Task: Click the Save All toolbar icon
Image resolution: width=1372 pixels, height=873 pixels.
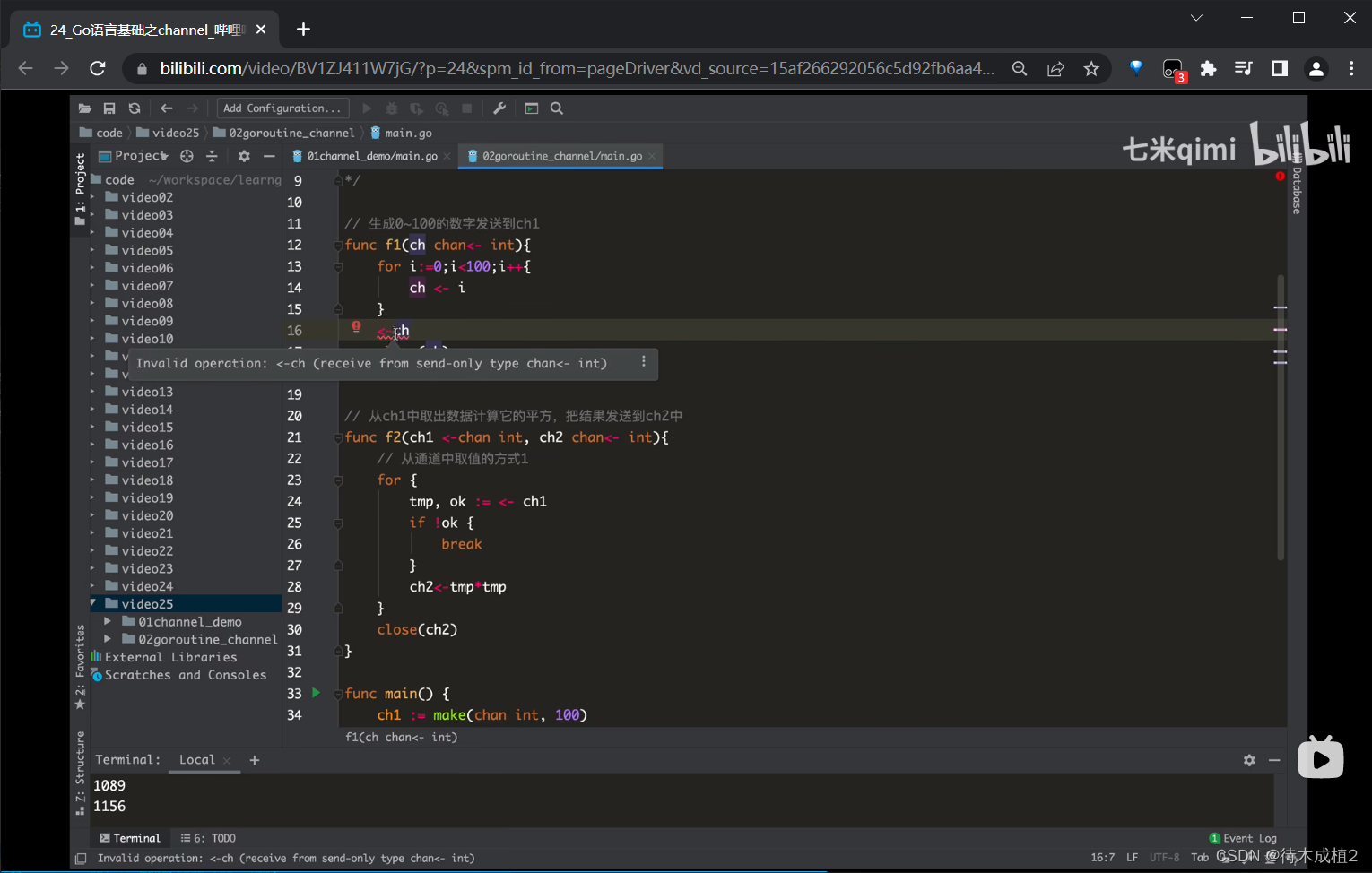Action: pyautogui.click(x=109, y=108)
